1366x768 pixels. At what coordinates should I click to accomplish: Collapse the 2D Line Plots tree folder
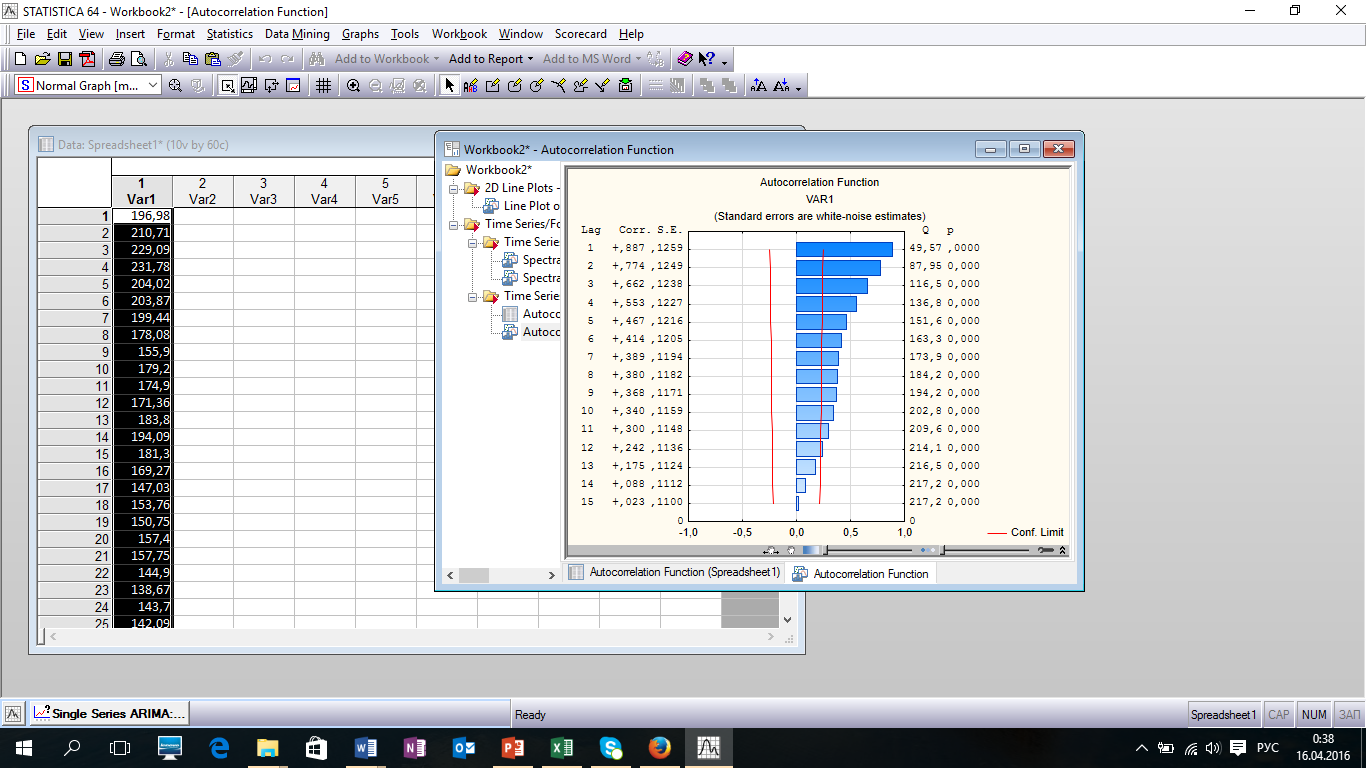453,188
